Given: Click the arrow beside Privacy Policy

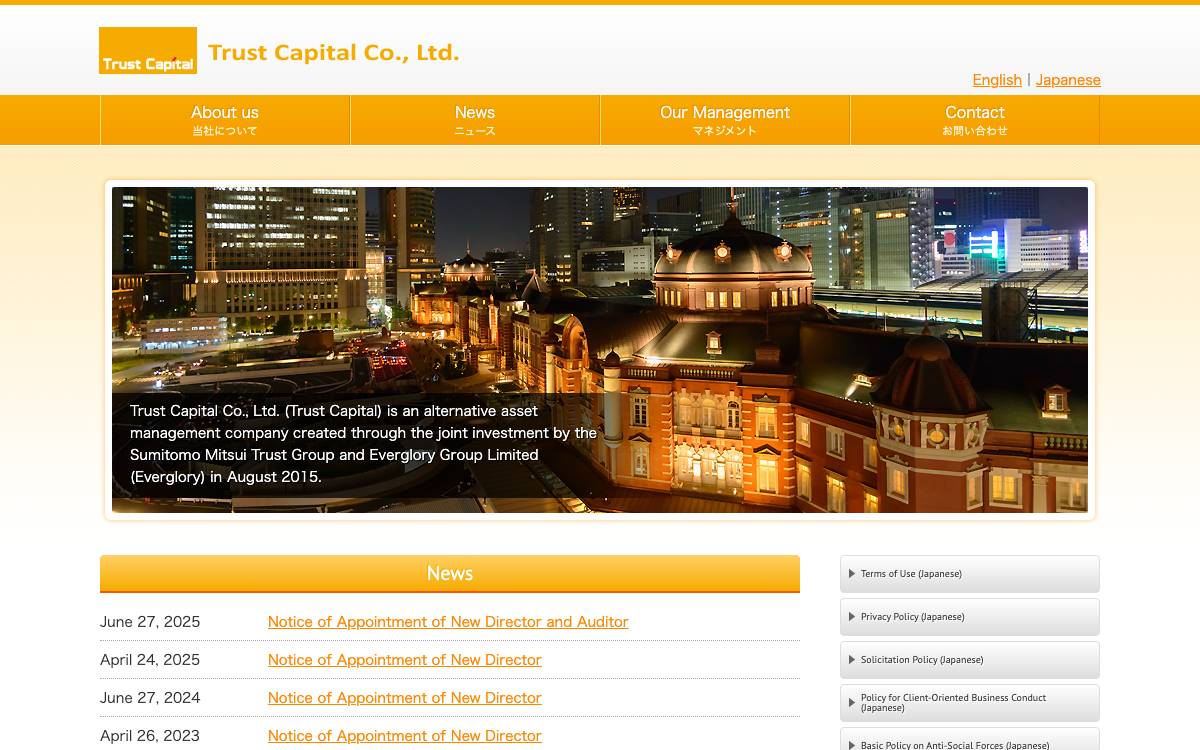Looking at the screenshot, I should (852, 617).
